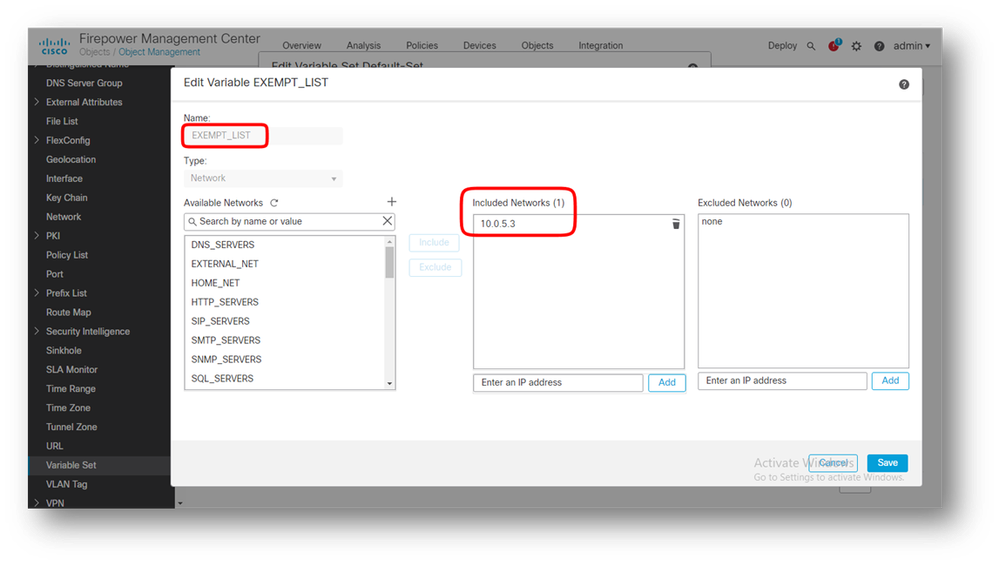Open SLA Monitor in sidebar
This screenshot has width=999, height=565.
[x=71, y=369]
